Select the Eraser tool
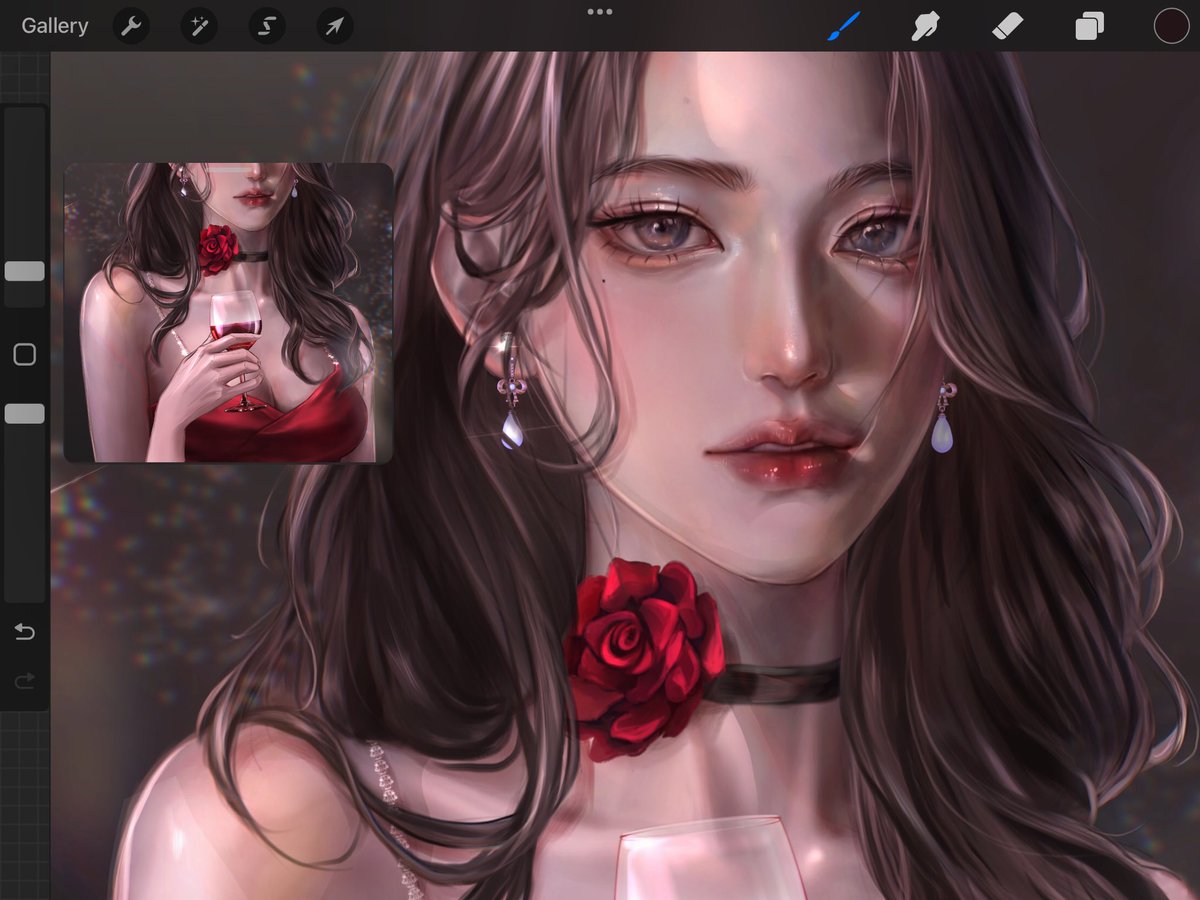Viewport: 1200px width, 900px height. [x=1008, y=26]
